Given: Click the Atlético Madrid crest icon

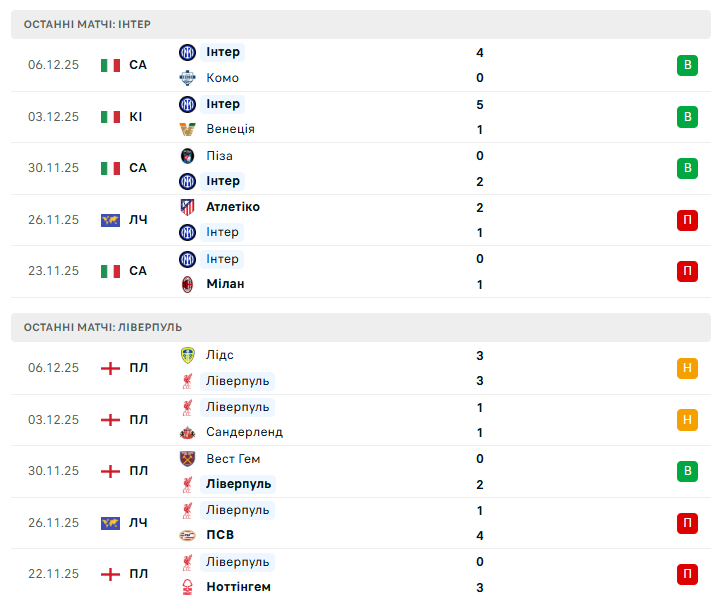Looking at the screenshot, I should (x=187, y=207).
